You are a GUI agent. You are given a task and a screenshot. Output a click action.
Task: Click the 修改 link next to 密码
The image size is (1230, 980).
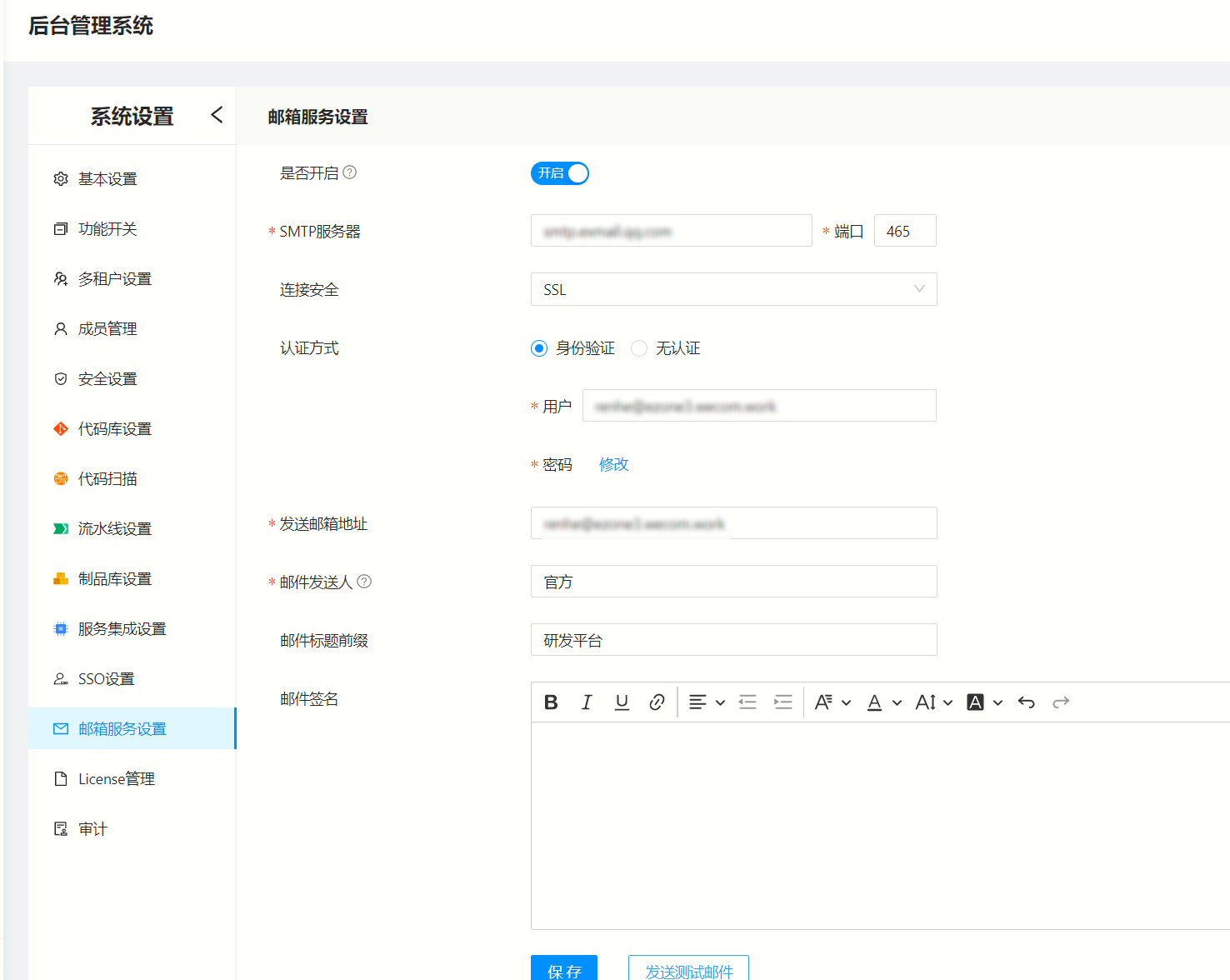613,464
